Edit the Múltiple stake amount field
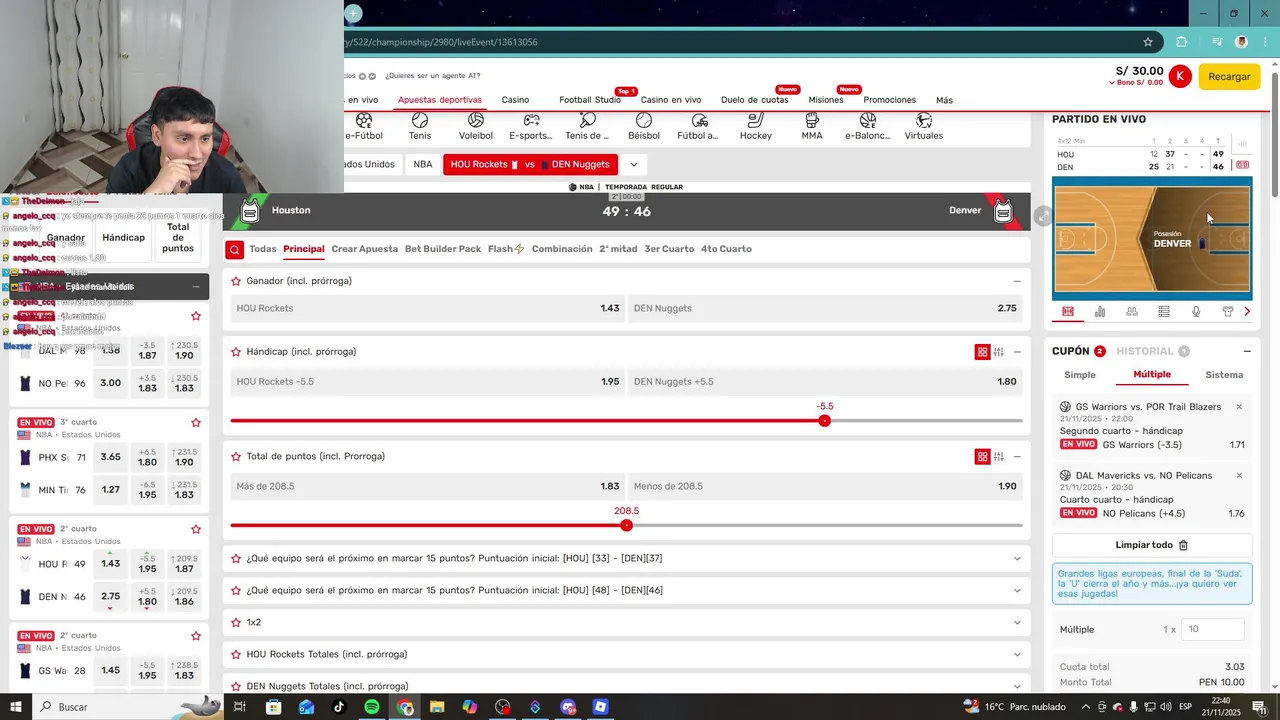 click(1213, 629)
